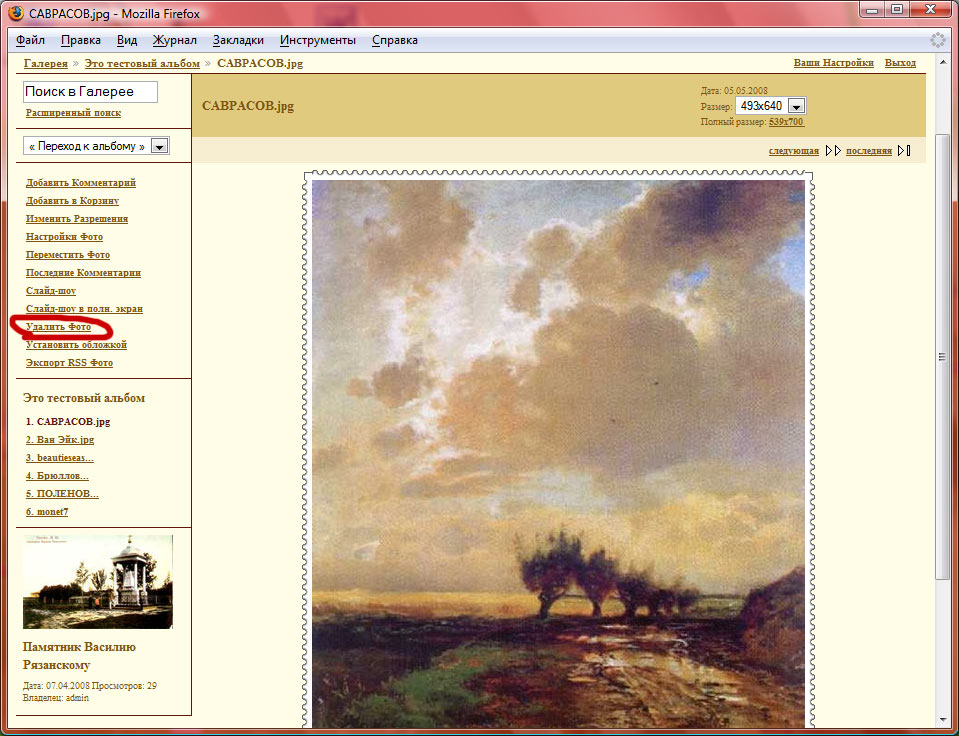
Task: Open 5. ПОЛЕНОВ... in album list
Action: coord(62,494)
